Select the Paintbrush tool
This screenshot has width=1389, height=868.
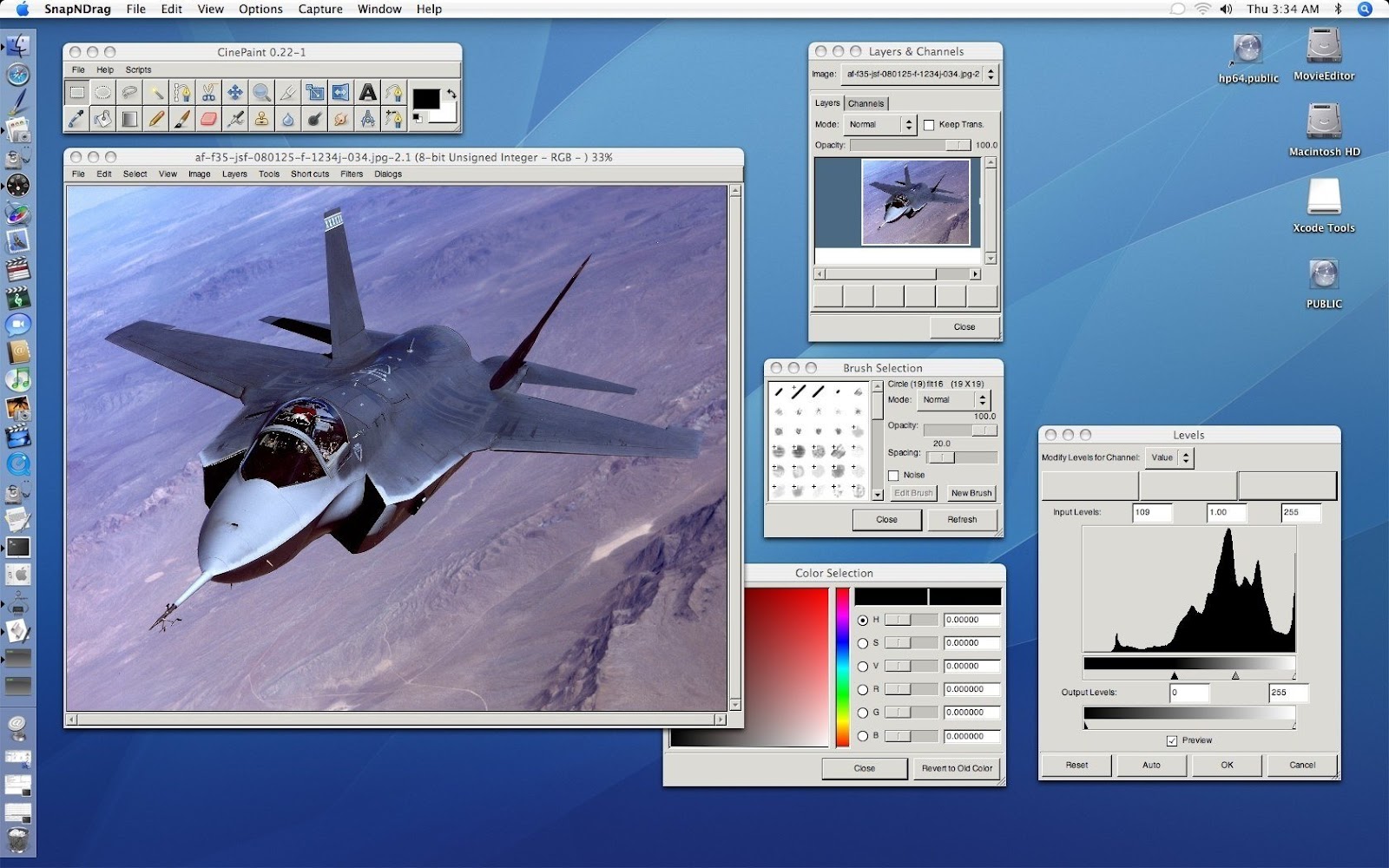click(182, 119)
